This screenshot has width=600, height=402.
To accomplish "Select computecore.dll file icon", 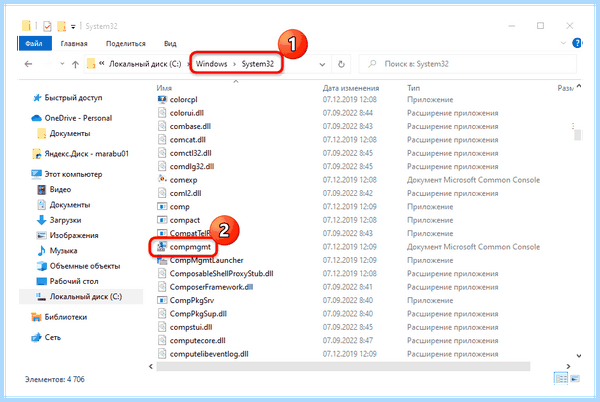I will coord(162,340).
